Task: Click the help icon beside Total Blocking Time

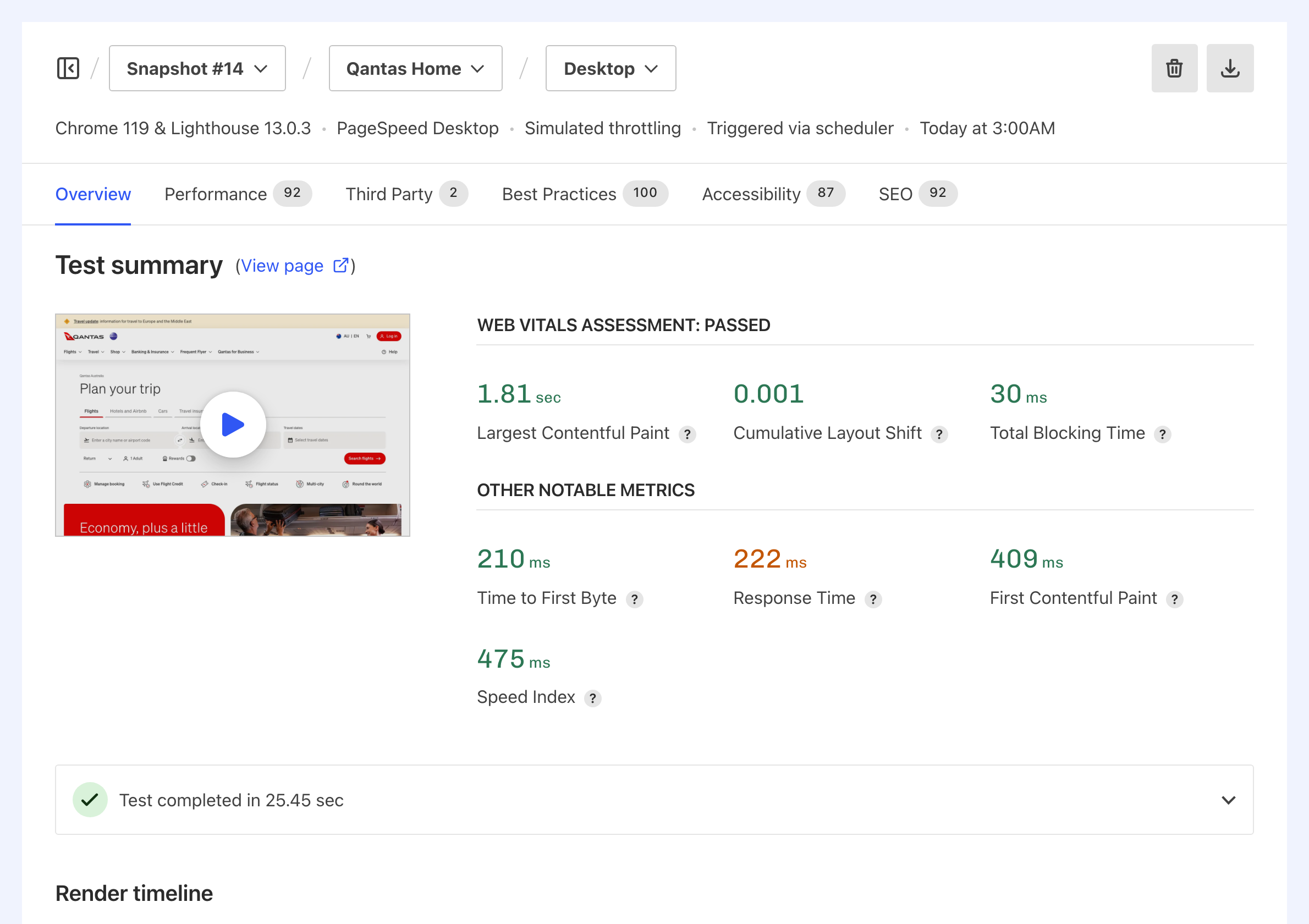Action: coord(1163,434)
